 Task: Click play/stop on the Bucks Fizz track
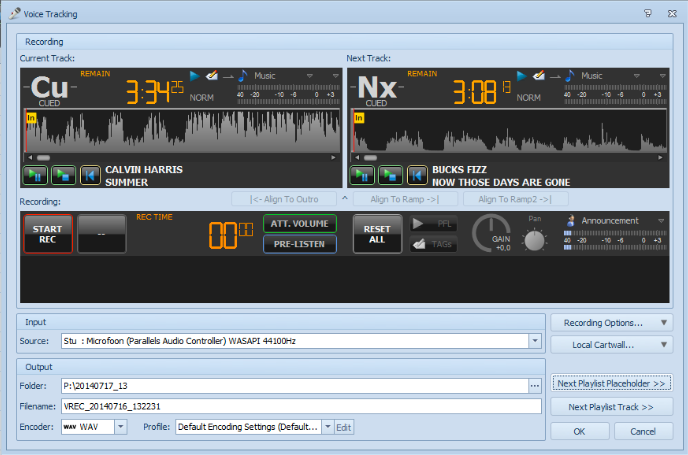390,176
